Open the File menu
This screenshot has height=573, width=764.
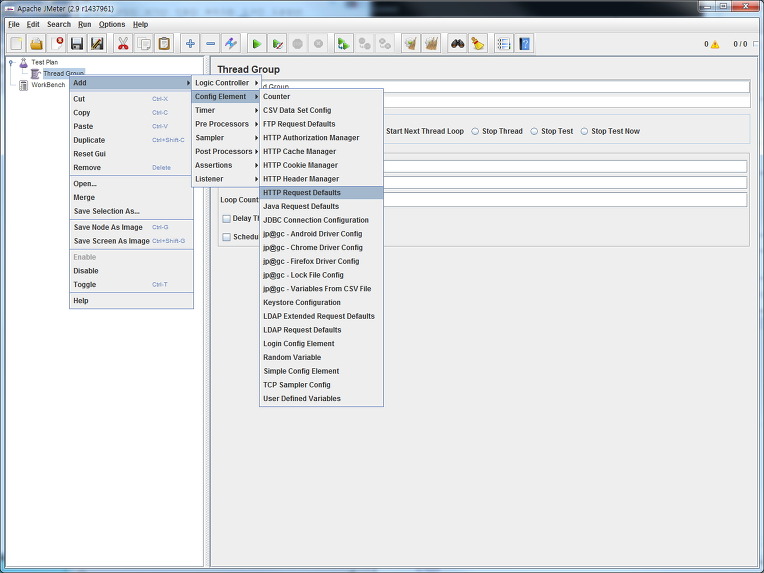click(14, 24)
